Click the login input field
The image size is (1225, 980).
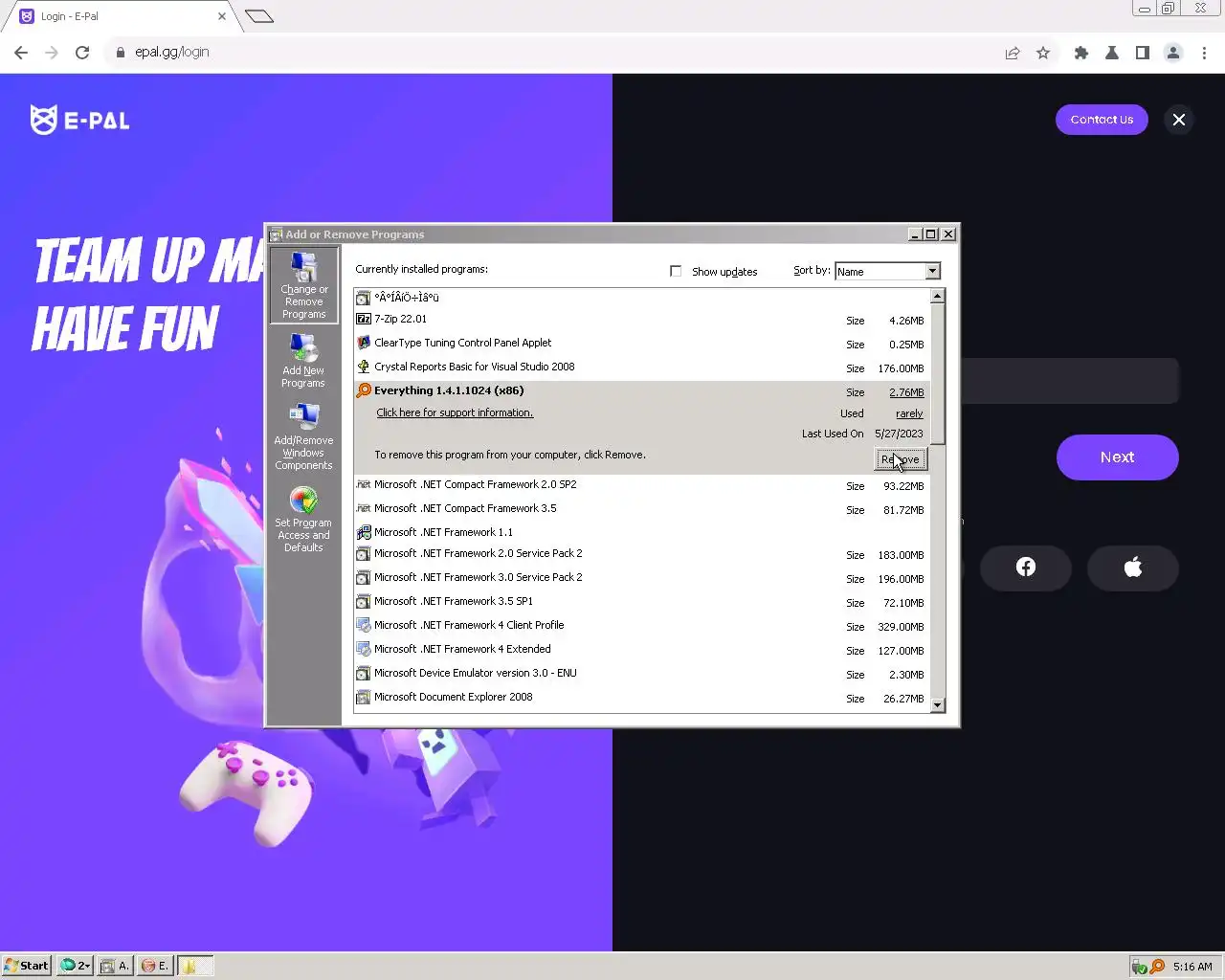point(1070,381)
